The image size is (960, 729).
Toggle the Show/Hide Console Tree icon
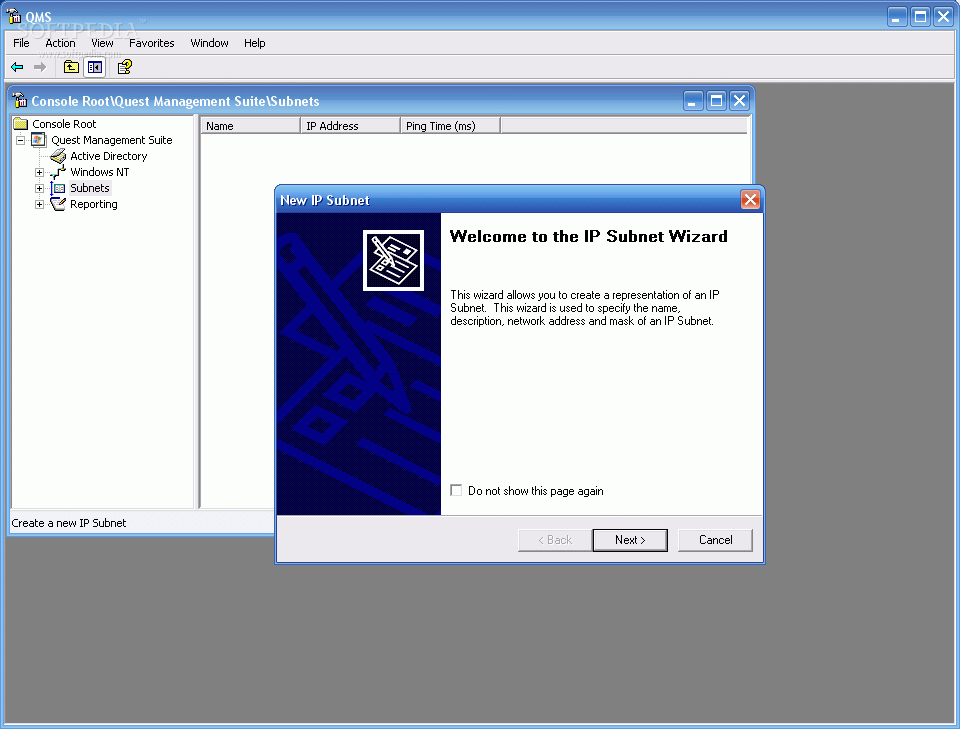tap(95, 67)
